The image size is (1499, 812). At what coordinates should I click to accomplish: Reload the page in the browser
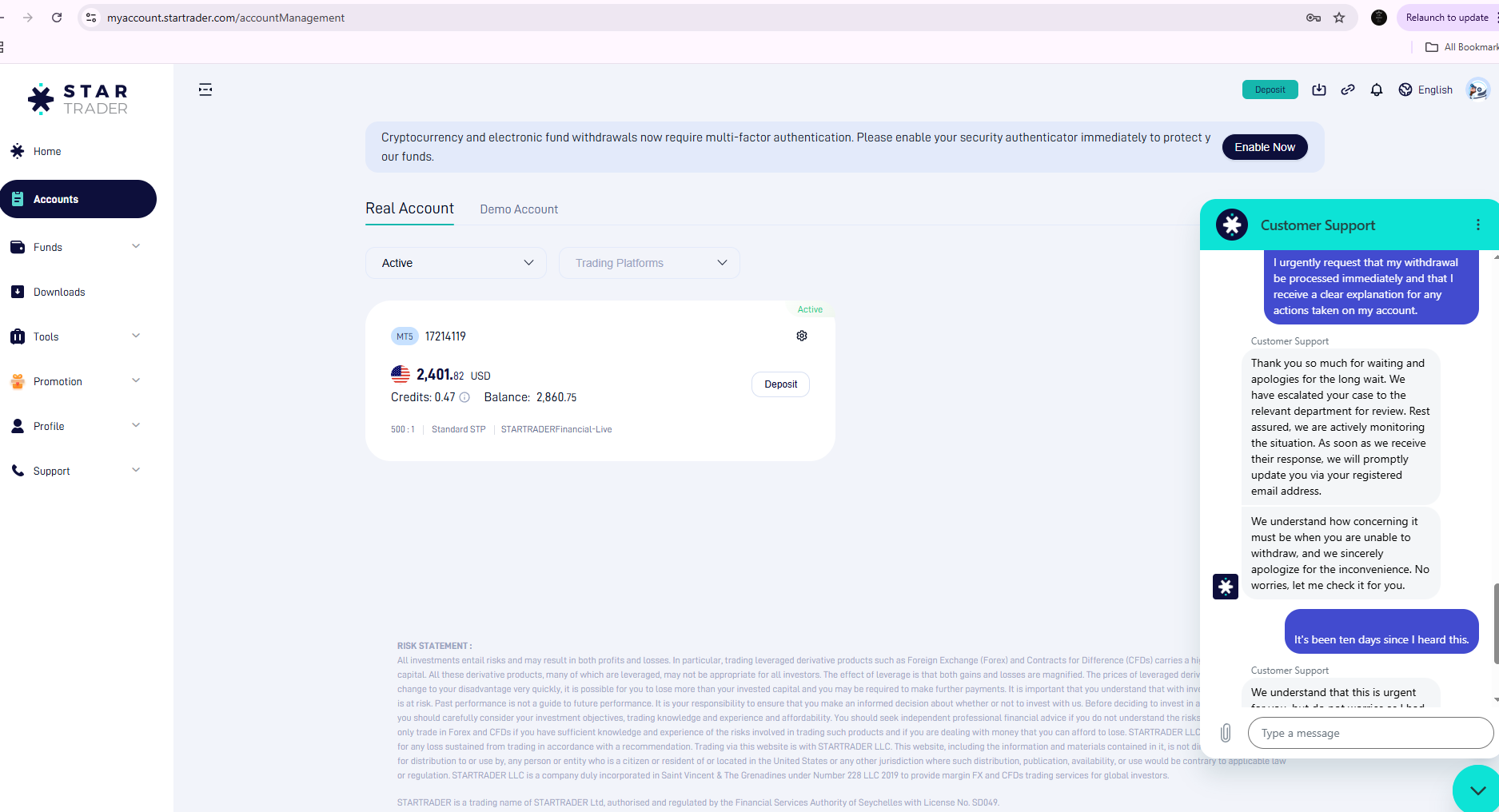click(x=57, y=18)
